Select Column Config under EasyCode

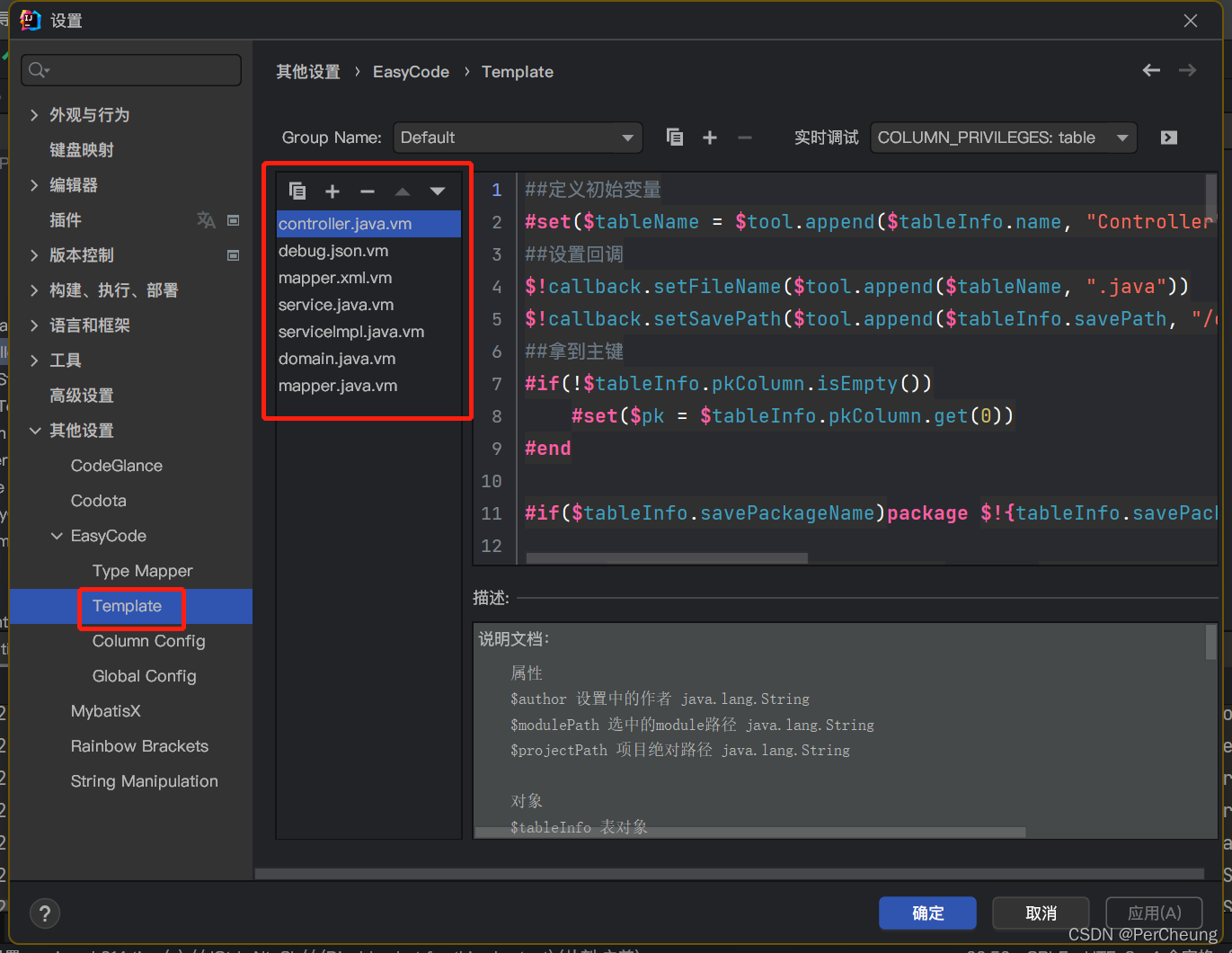[x=149, y=641]
